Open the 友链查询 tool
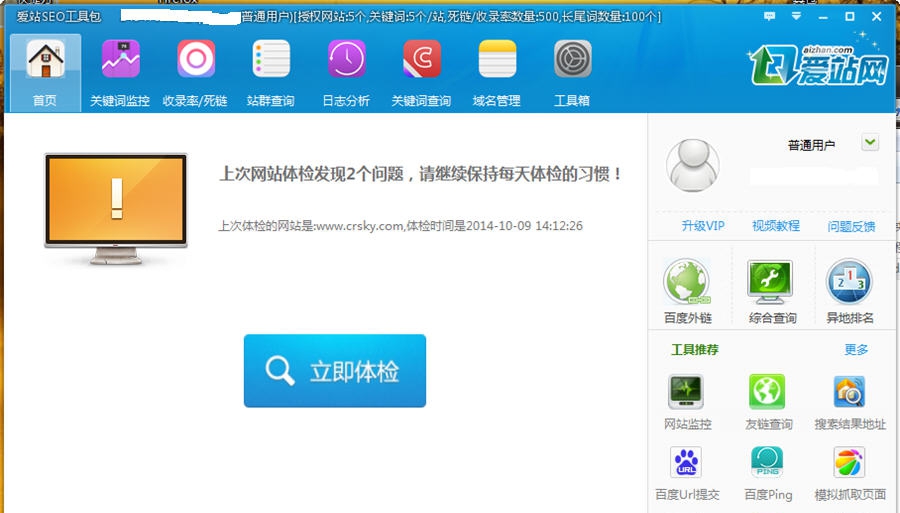Viewport: 900px width, 513px height. [x=768, y=402]
